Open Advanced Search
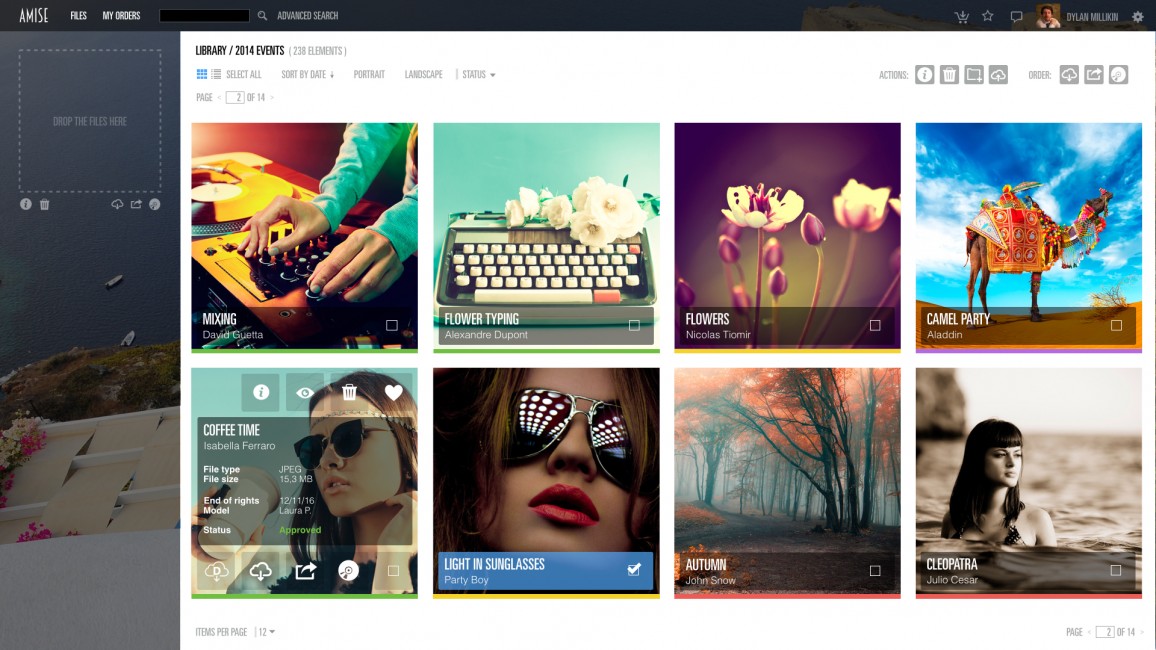The height and width of the screenshot is (650, 1156). tap(307, 15)
